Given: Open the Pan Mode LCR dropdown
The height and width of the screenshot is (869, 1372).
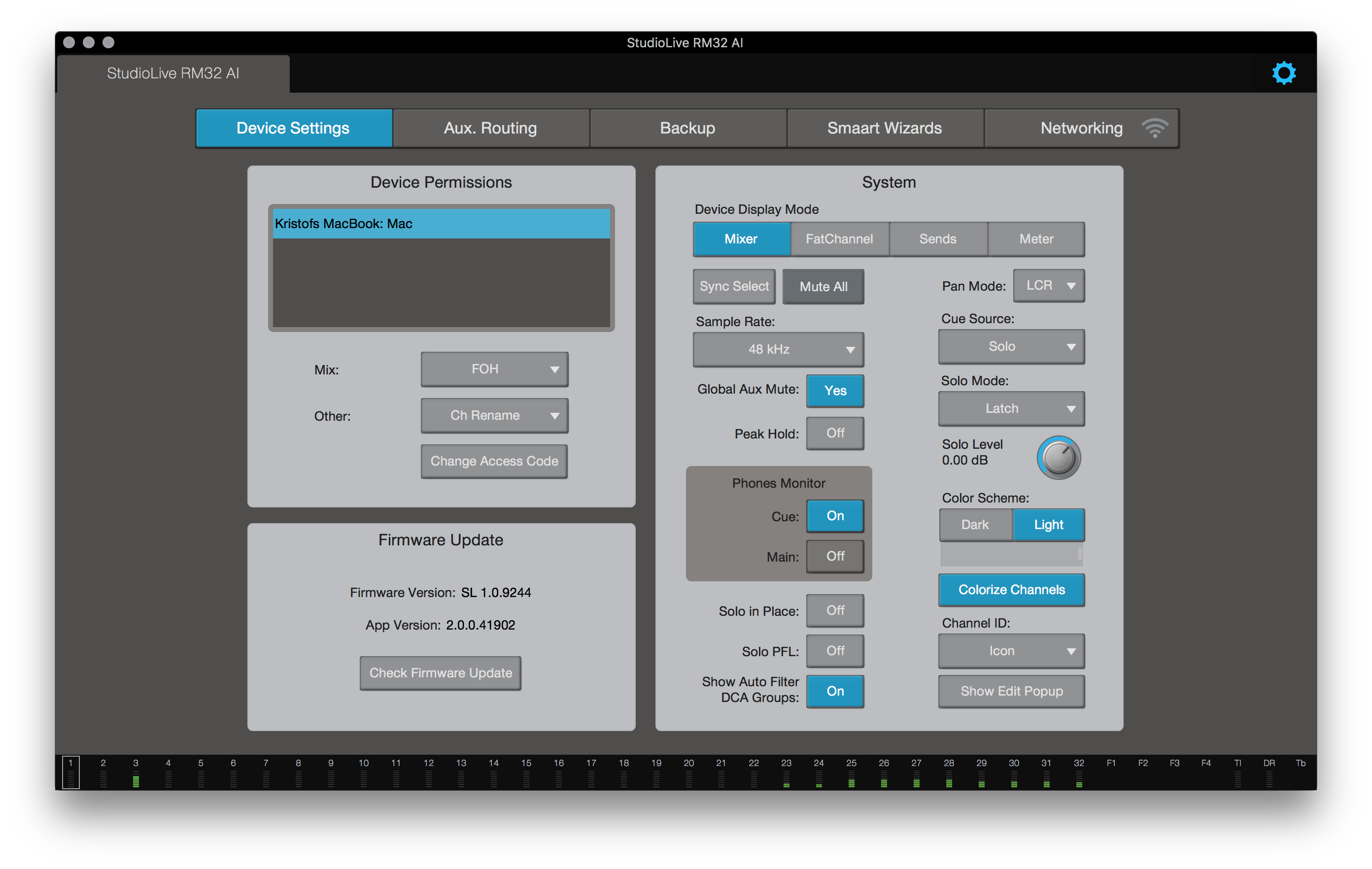Looking at the screenshot, I should [x=1048, y=286].
